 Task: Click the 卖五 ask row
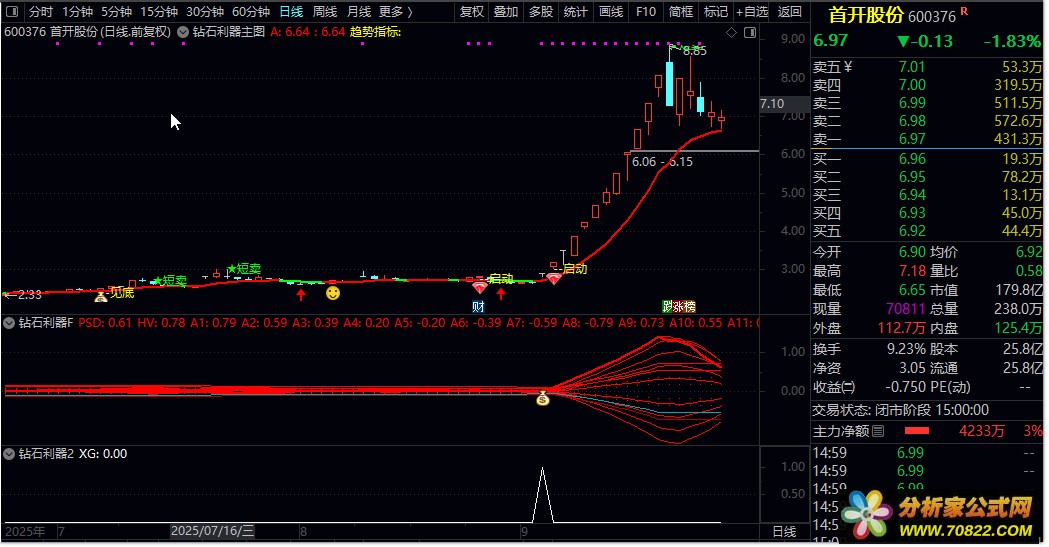tap(927, 67)
